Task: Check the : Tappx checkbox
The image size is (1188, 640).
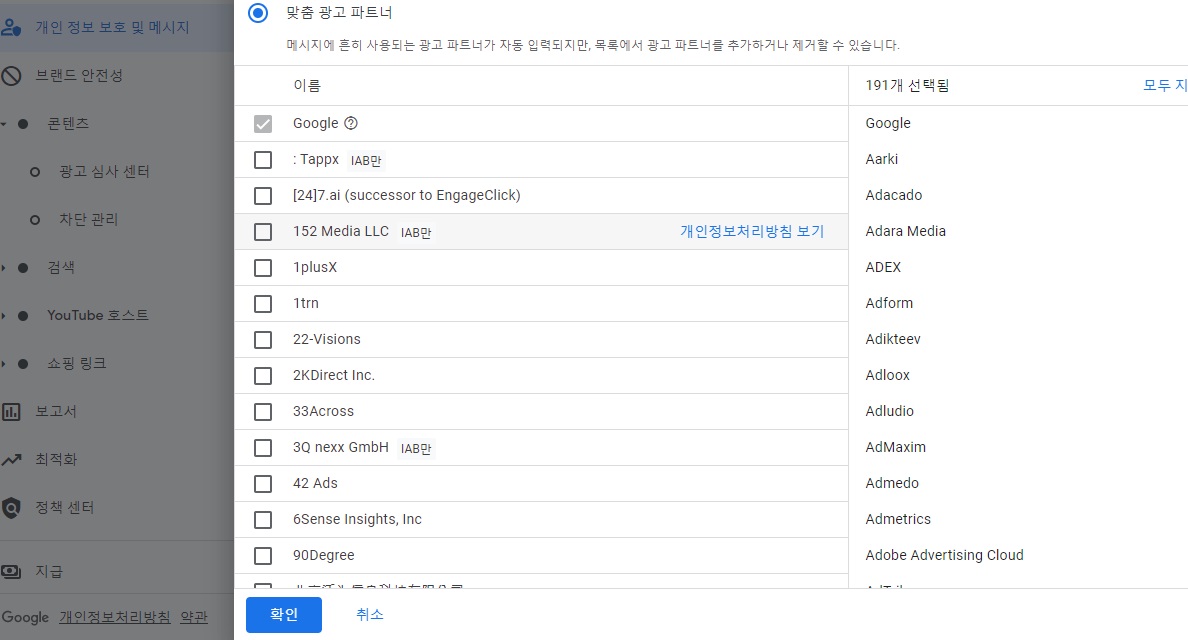Action: click(263, 160)
